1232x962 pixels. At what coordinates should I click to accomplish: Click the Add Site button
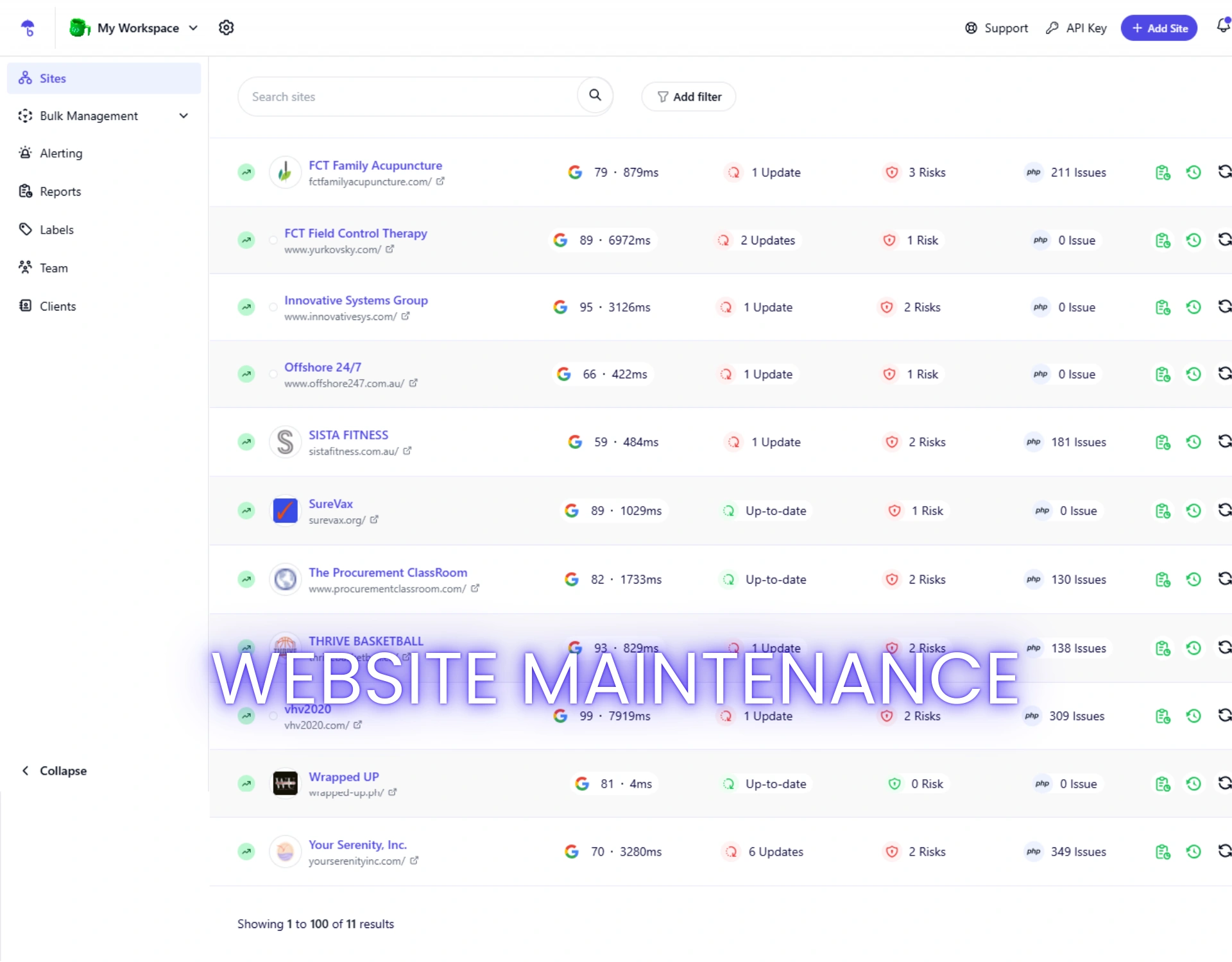point(1159,28)
